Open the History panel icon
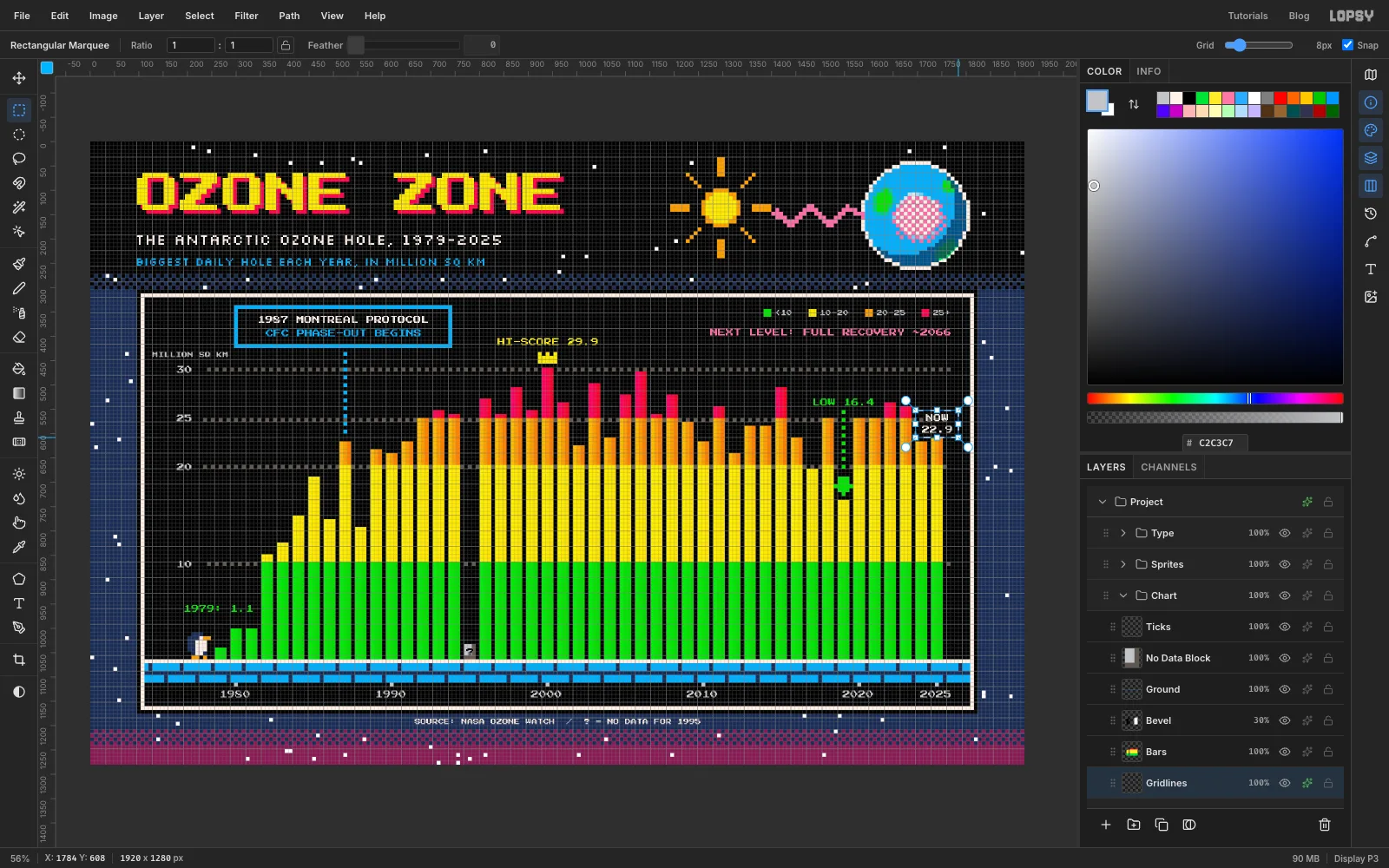1389x868 pixels. pyautogui.click(x=1371, y=214)
